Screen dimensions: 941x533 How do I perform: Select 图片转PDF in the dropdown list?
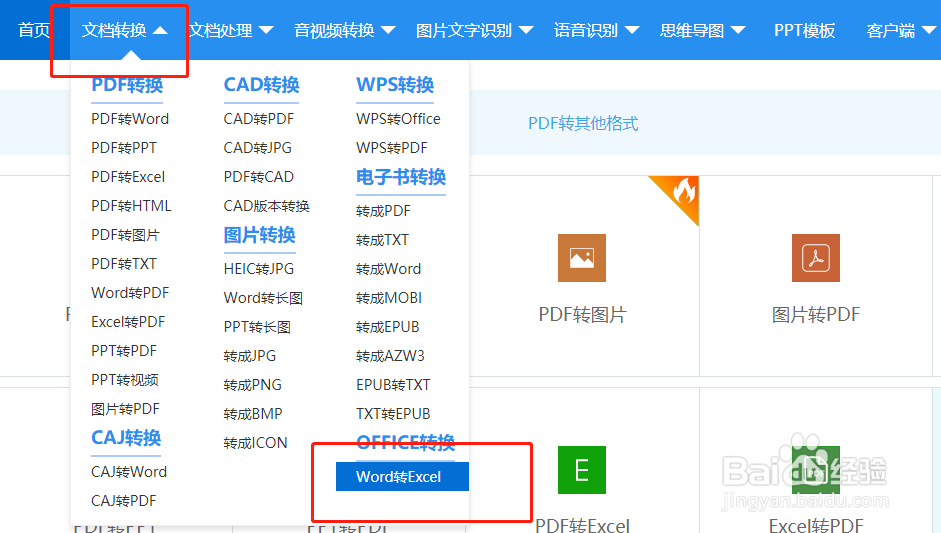coord(125,409)
